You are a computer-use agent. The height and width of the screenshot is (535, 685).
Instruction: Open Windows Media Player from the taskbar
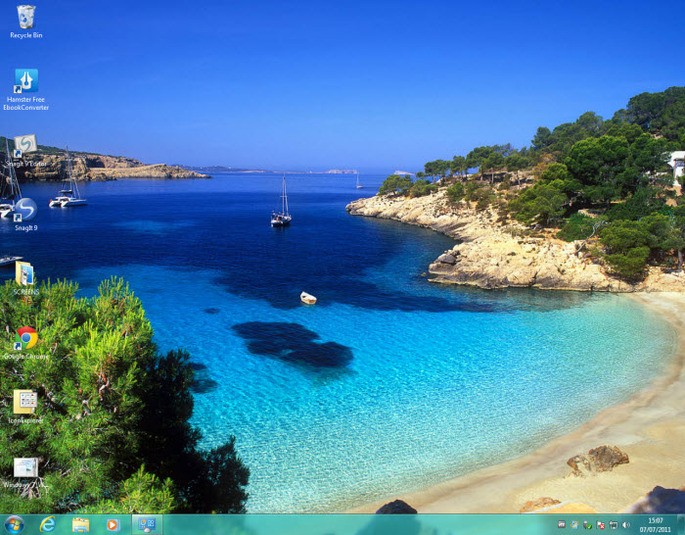(113, 525)
